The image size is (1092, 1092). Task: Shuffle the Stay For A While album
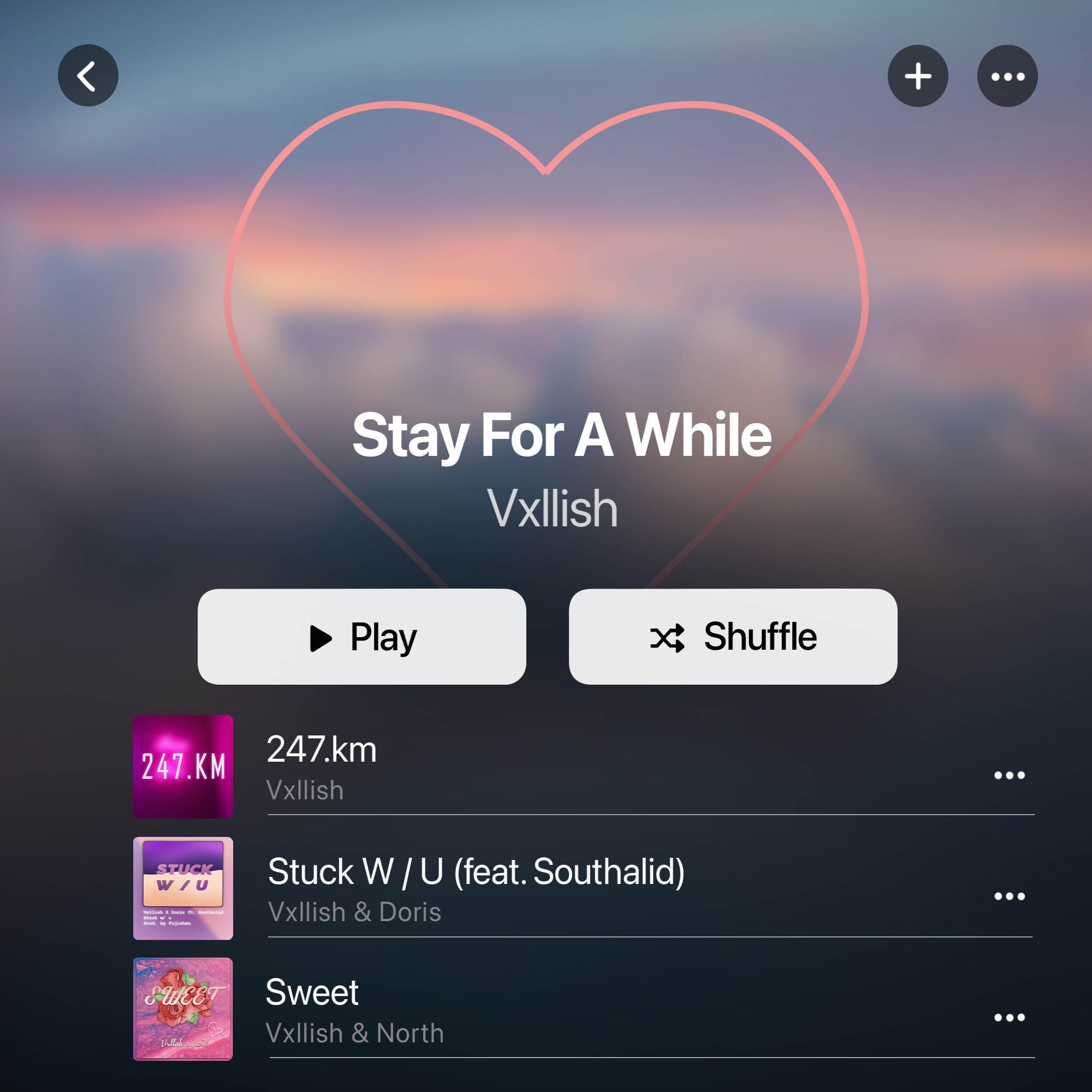click(x=733, y=637)
